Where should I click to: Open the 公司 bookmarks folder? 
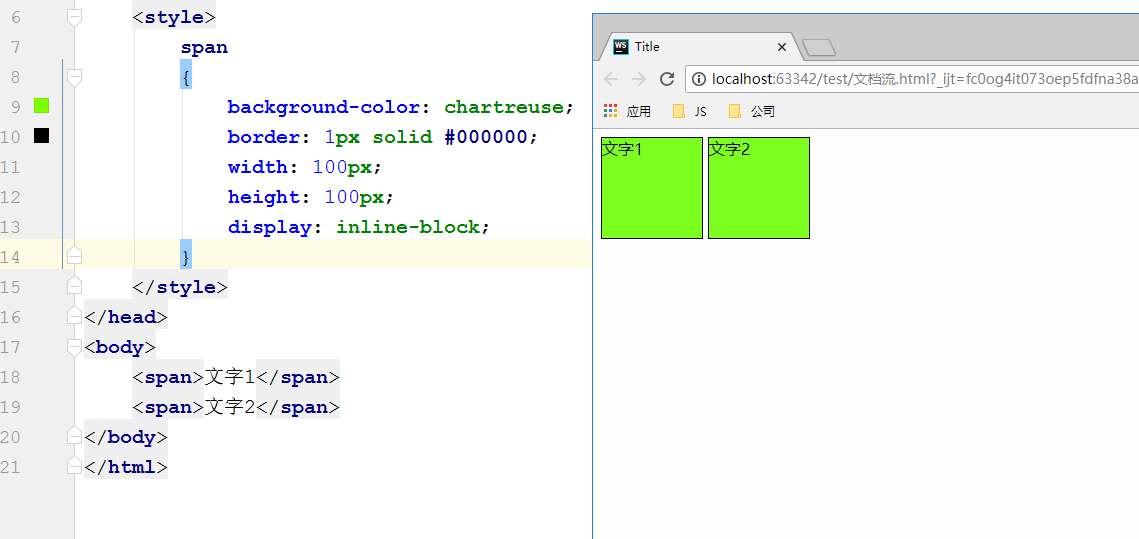[752, 111]
